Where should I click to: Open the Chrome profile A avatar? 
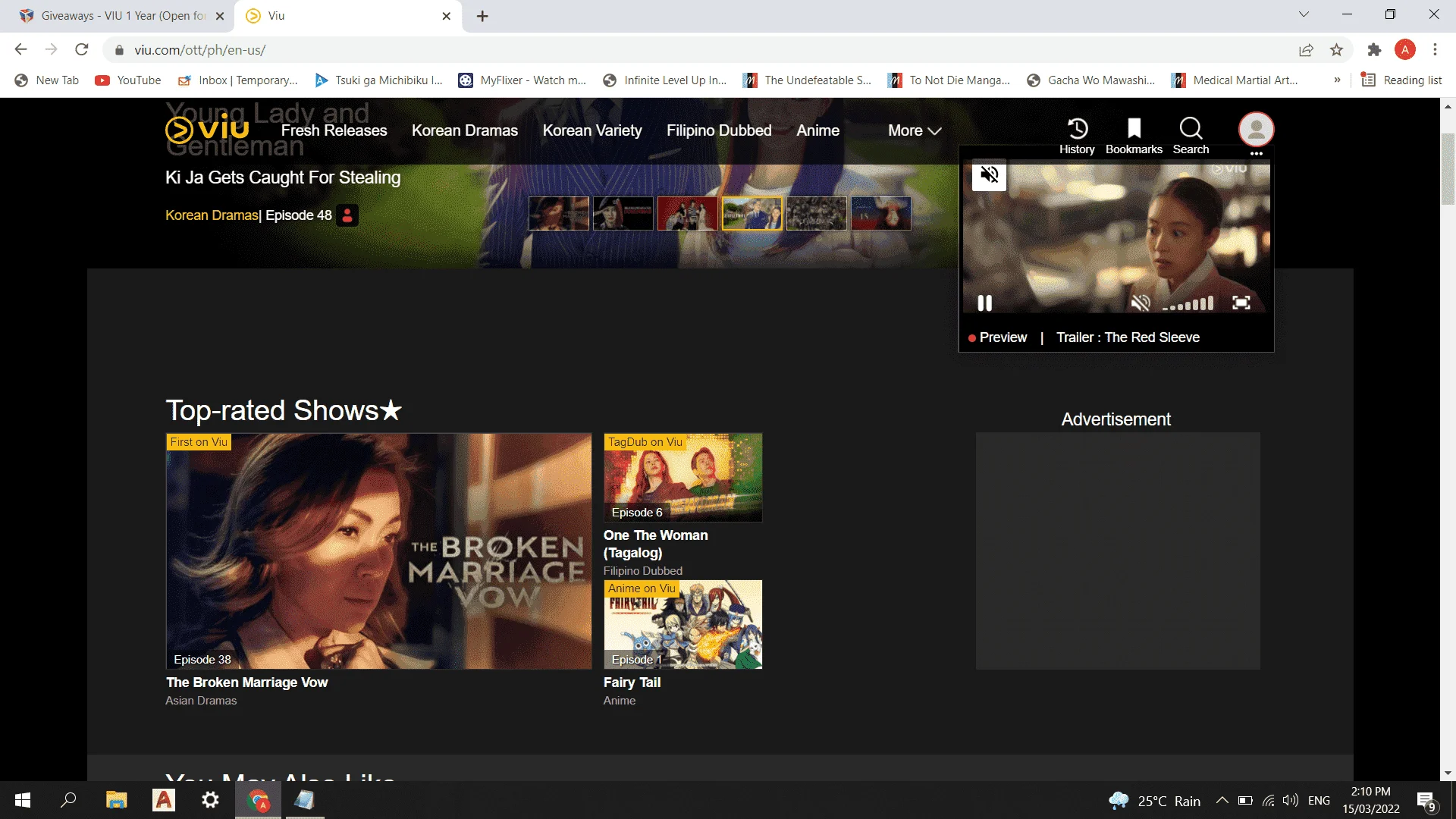[x=1404, y=50]
